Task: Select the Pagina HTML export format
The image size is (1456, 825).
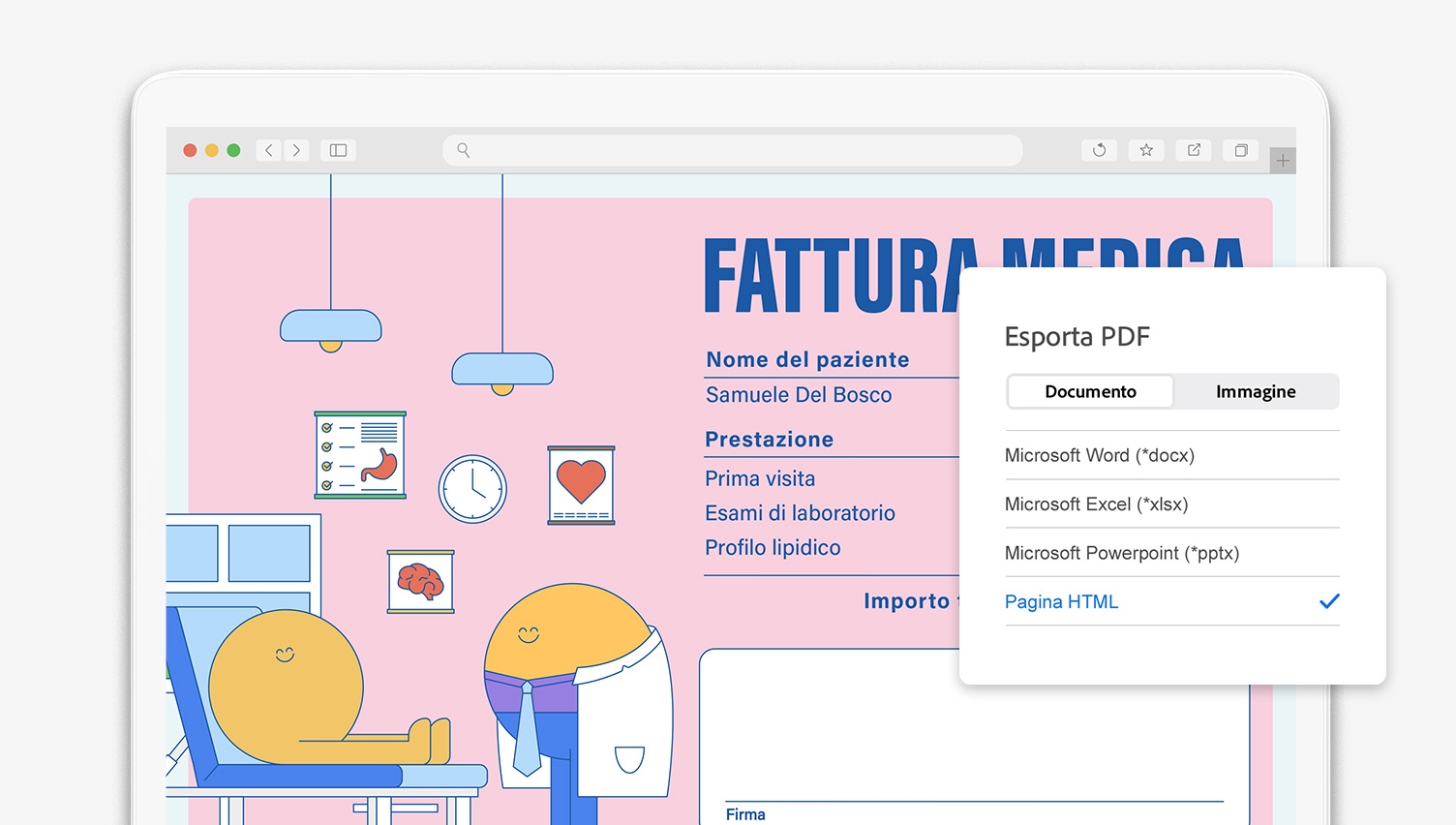Action: pyautogui.click(x=1061, y=601)
